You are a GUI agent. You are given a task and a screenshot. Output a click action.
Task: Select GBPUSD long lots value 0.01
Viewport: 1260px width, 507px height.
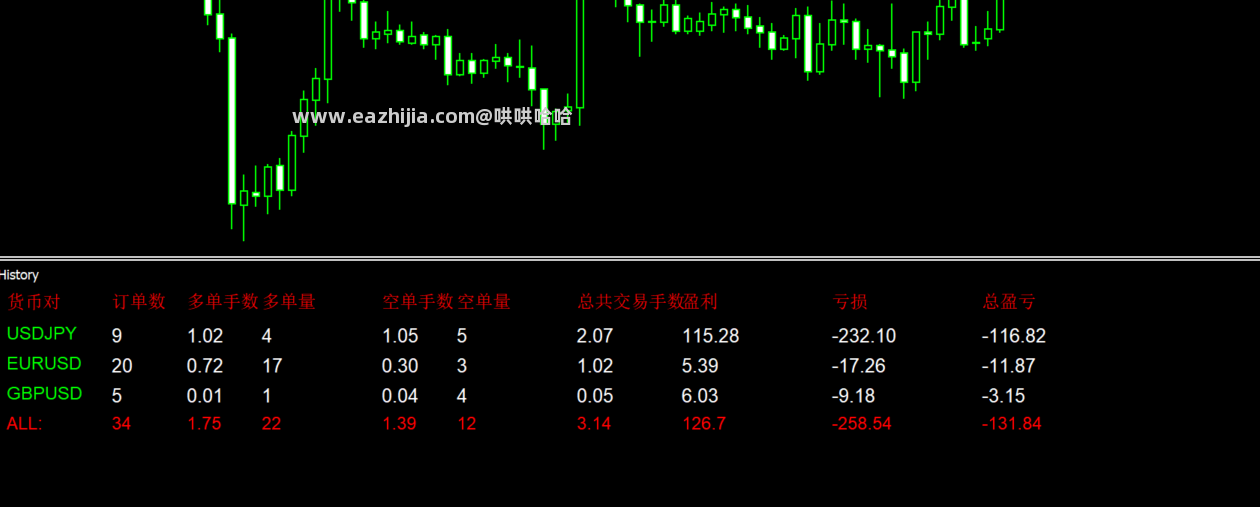pyautogui.click(x=205, y=396)
